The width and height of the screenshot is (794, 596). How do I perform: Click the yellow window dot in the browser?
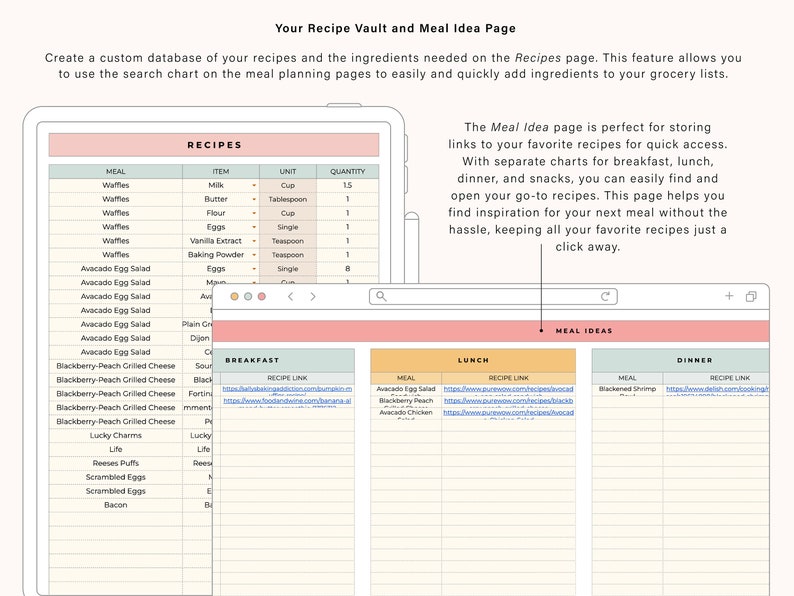(234, 296)
